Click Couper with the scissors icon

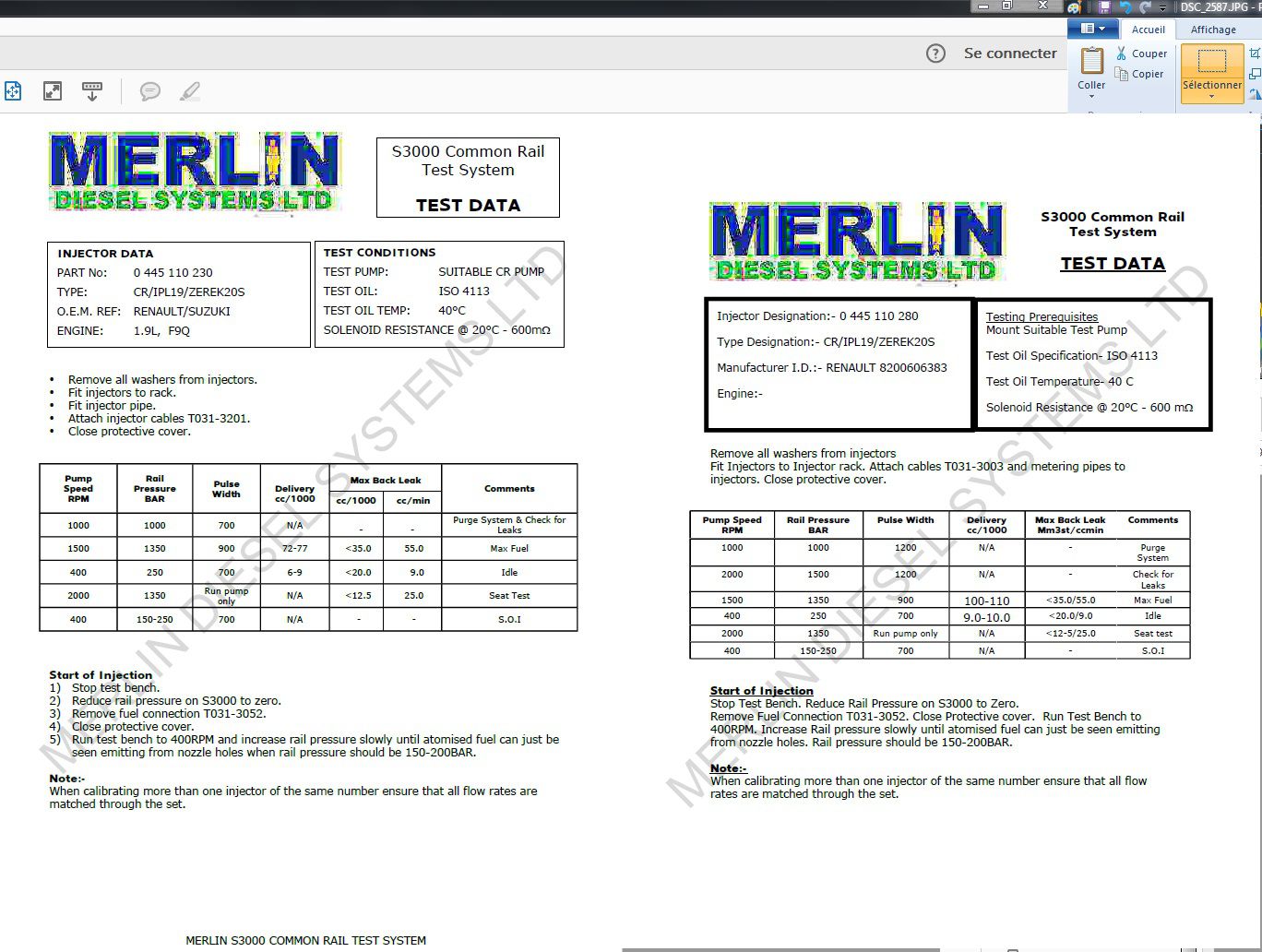1140,54
